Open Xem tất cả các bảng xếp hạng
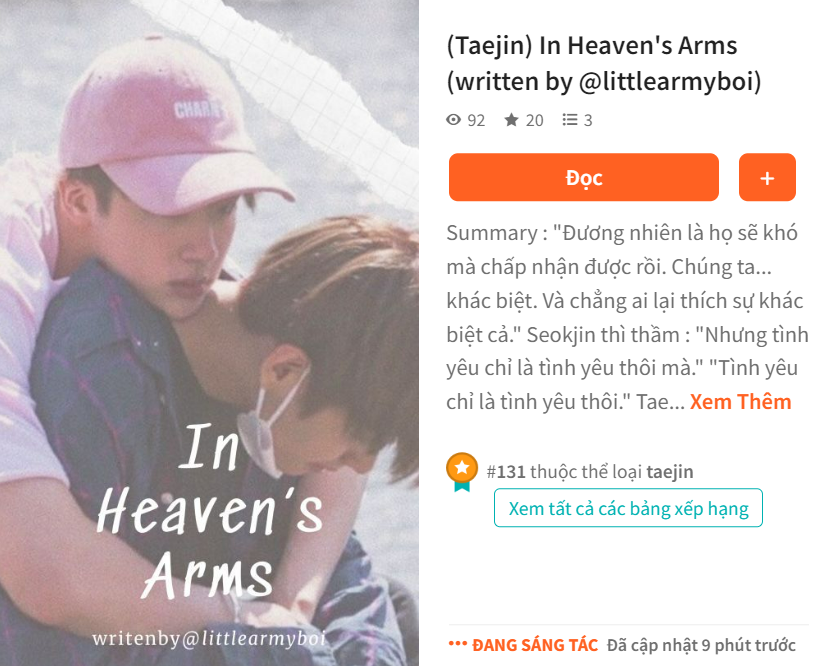This screenshot has height=666, width=832. coord(628,508)
